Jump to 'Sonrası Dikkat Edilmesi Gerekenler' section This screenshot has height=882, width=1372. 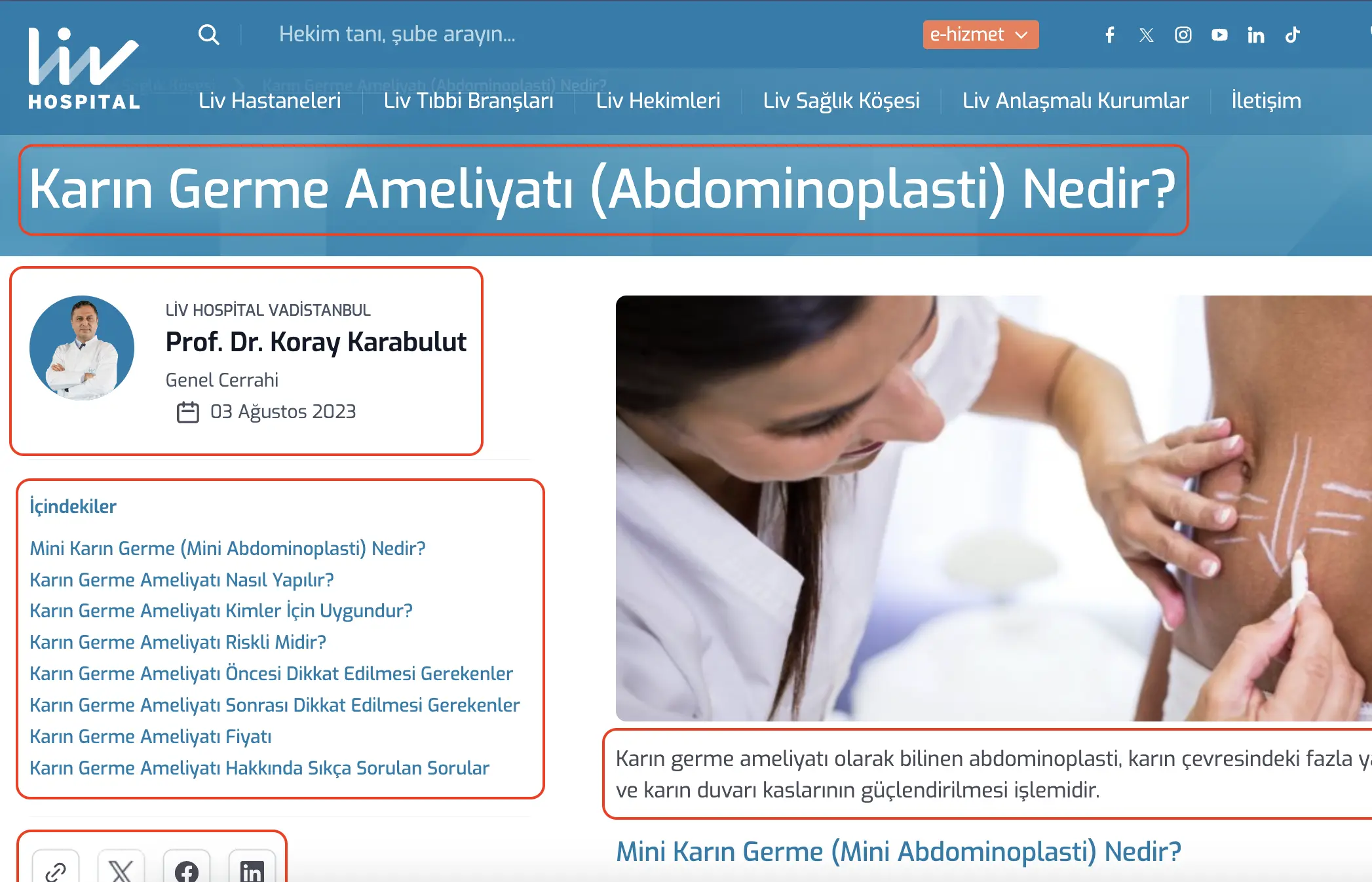(275, 705)
